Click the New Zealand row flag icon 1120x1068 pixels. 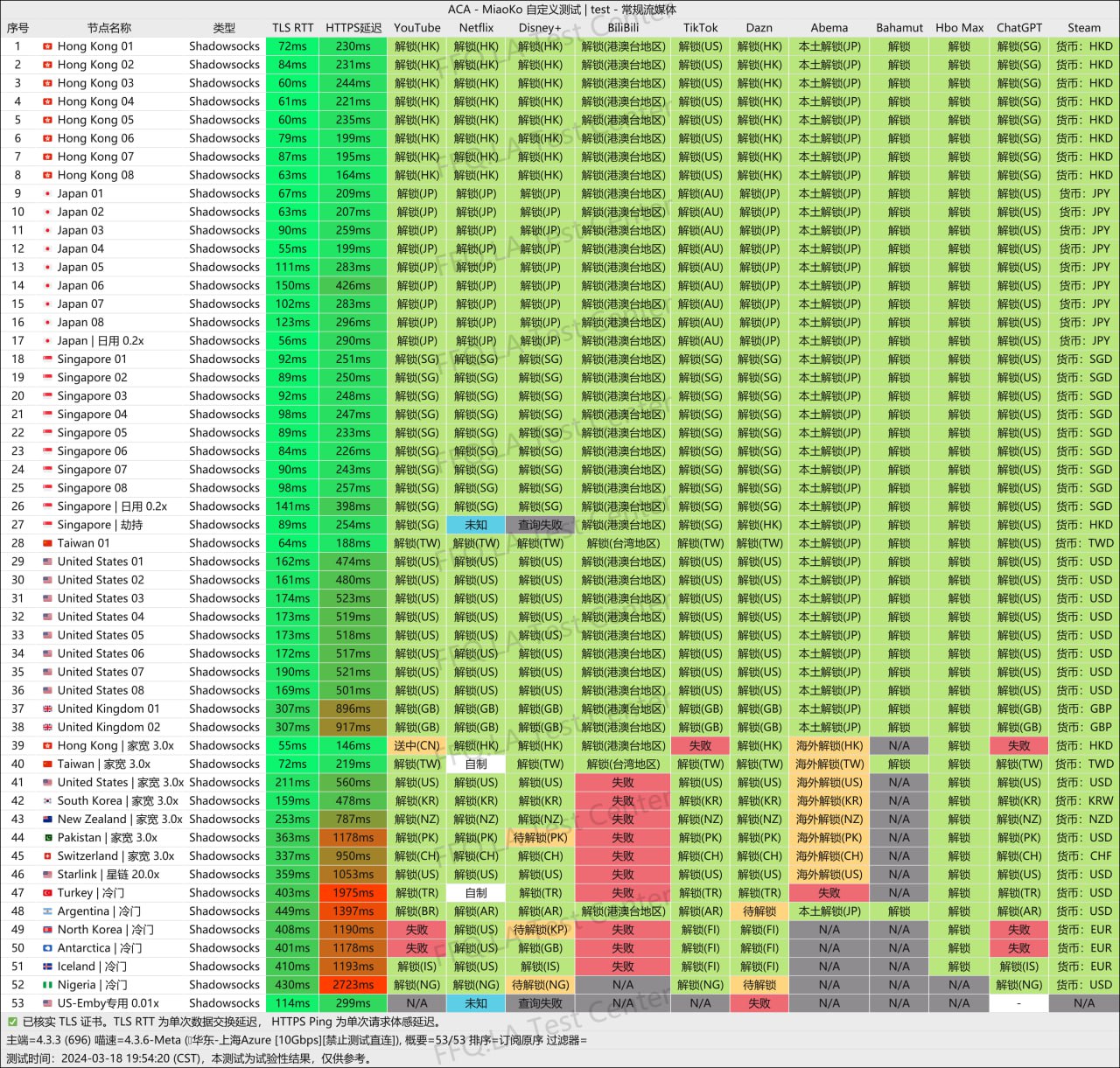[47, 820]
